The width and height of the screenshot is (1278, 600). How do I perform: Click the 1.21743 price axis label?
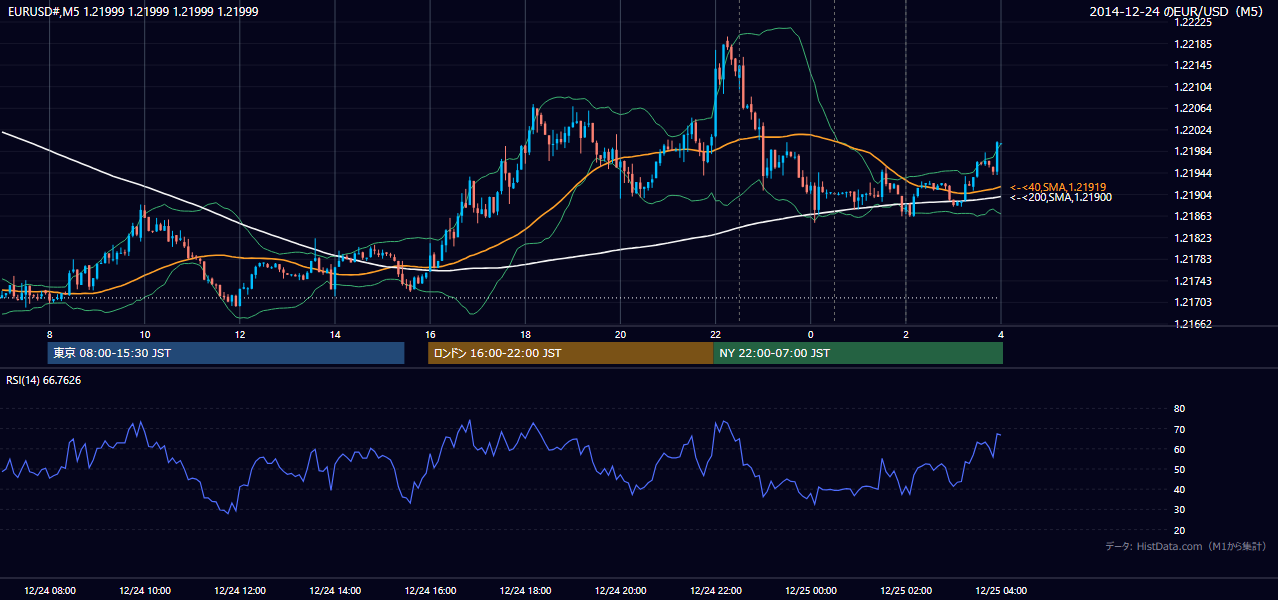point(1191,281)
